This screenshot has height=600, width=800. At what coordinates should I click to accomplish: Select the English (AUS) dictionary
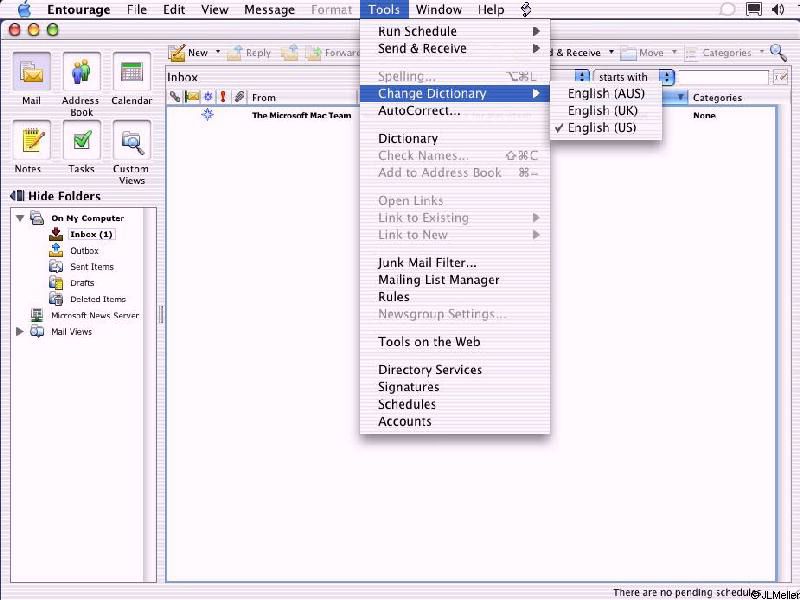pyautogui.click(x=606, y=93)
